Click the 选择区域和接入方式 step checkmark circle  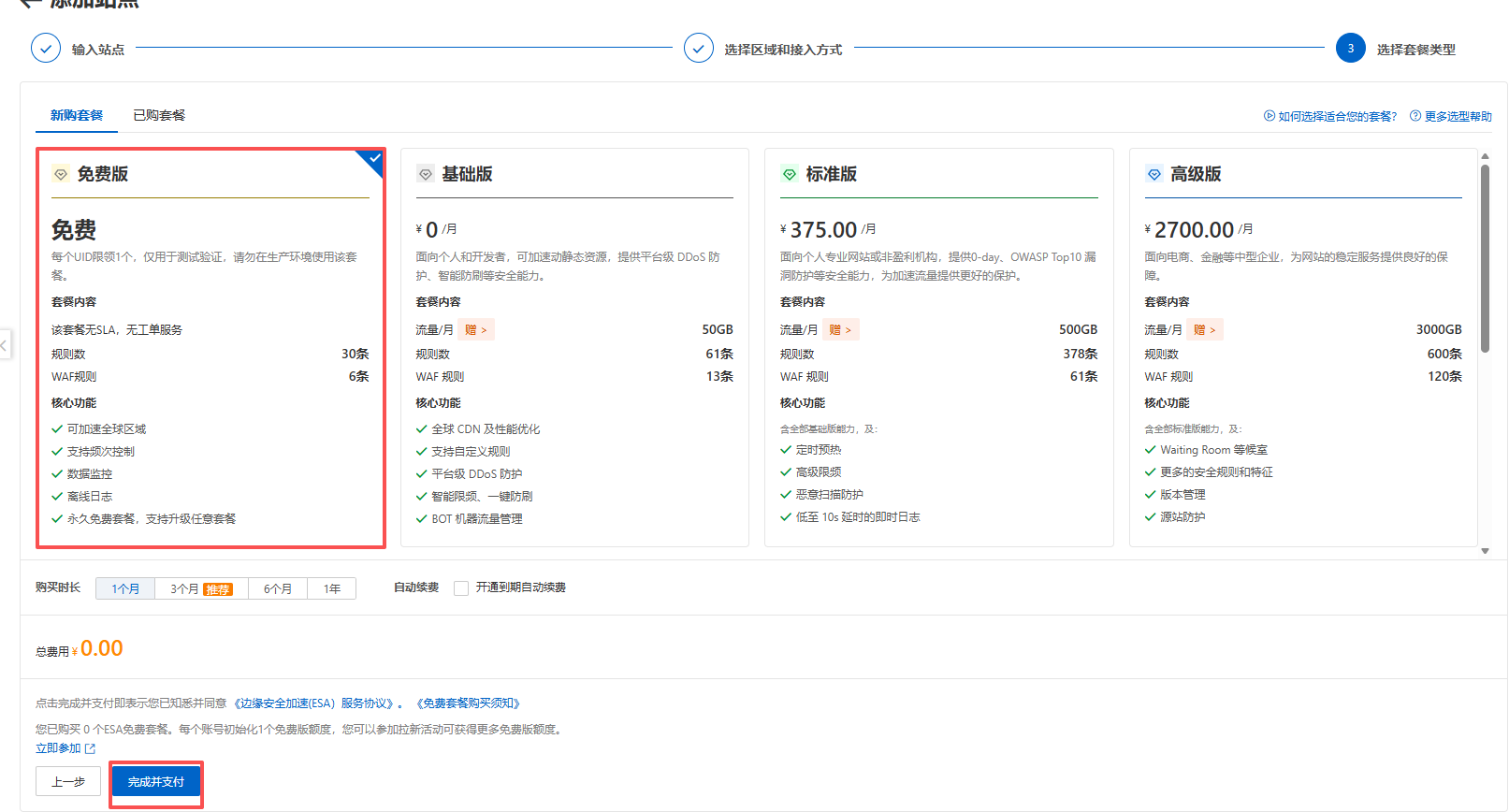(x=699, y=48)
